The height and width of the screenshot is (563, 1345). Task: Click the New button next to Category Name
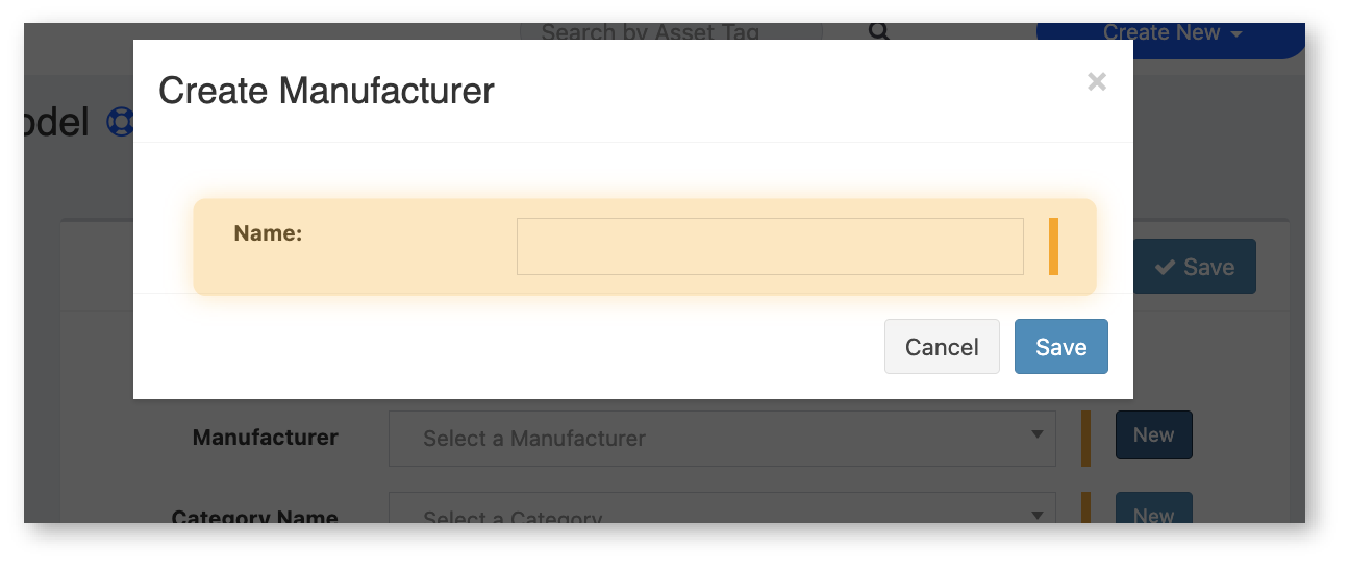[1153, 514]
